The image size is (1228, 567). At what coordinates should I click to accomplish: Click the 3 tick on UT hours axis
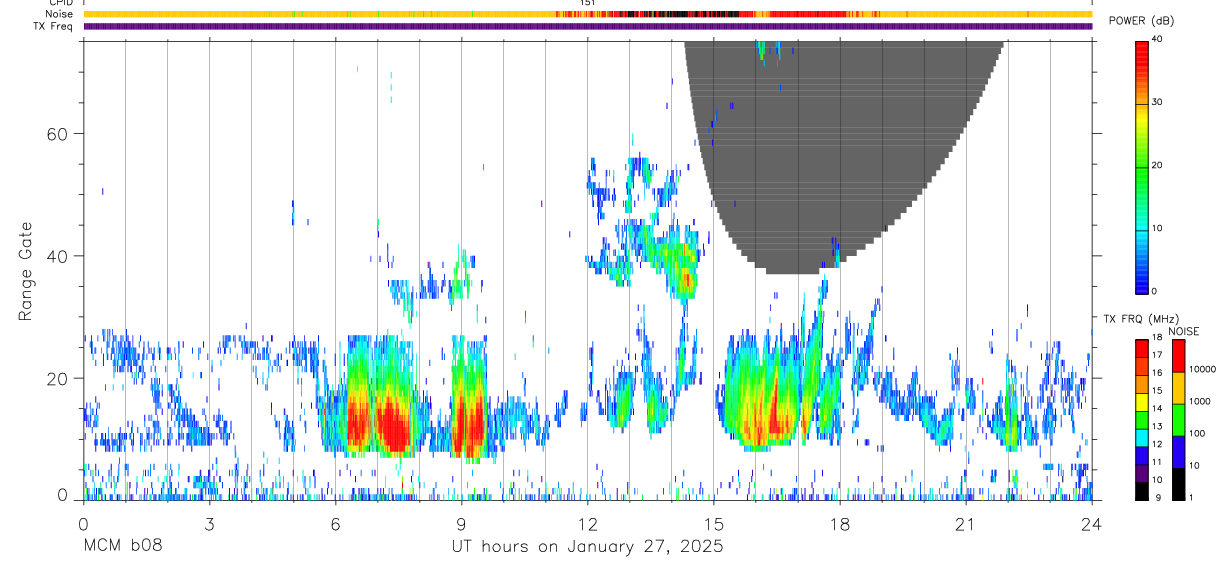click(x=209, y=523)
